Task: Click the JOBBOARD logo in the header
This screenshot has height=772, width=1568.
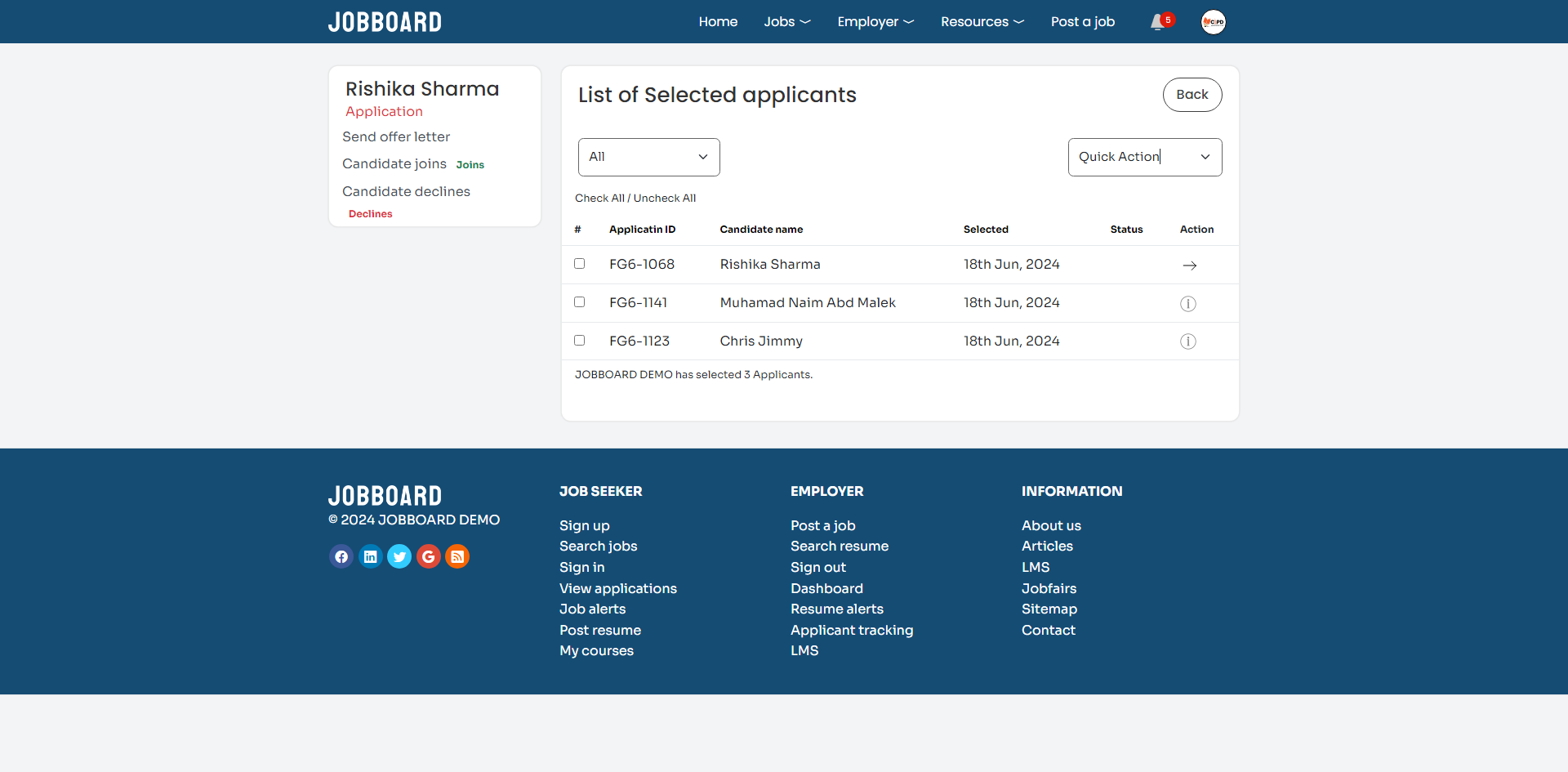Action: [x=385, y=22]
